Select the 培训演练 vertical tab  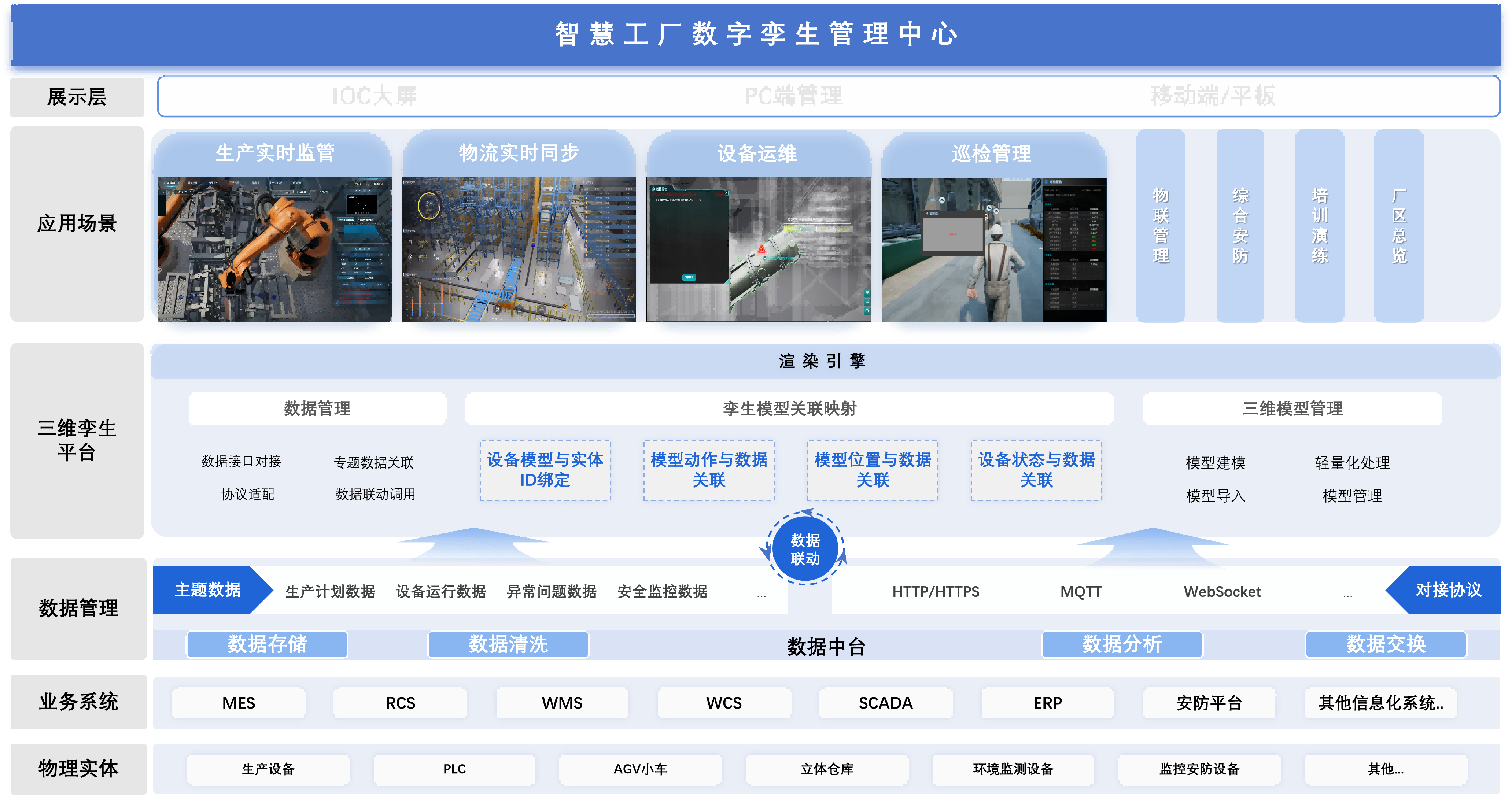tap(1320, 226)
